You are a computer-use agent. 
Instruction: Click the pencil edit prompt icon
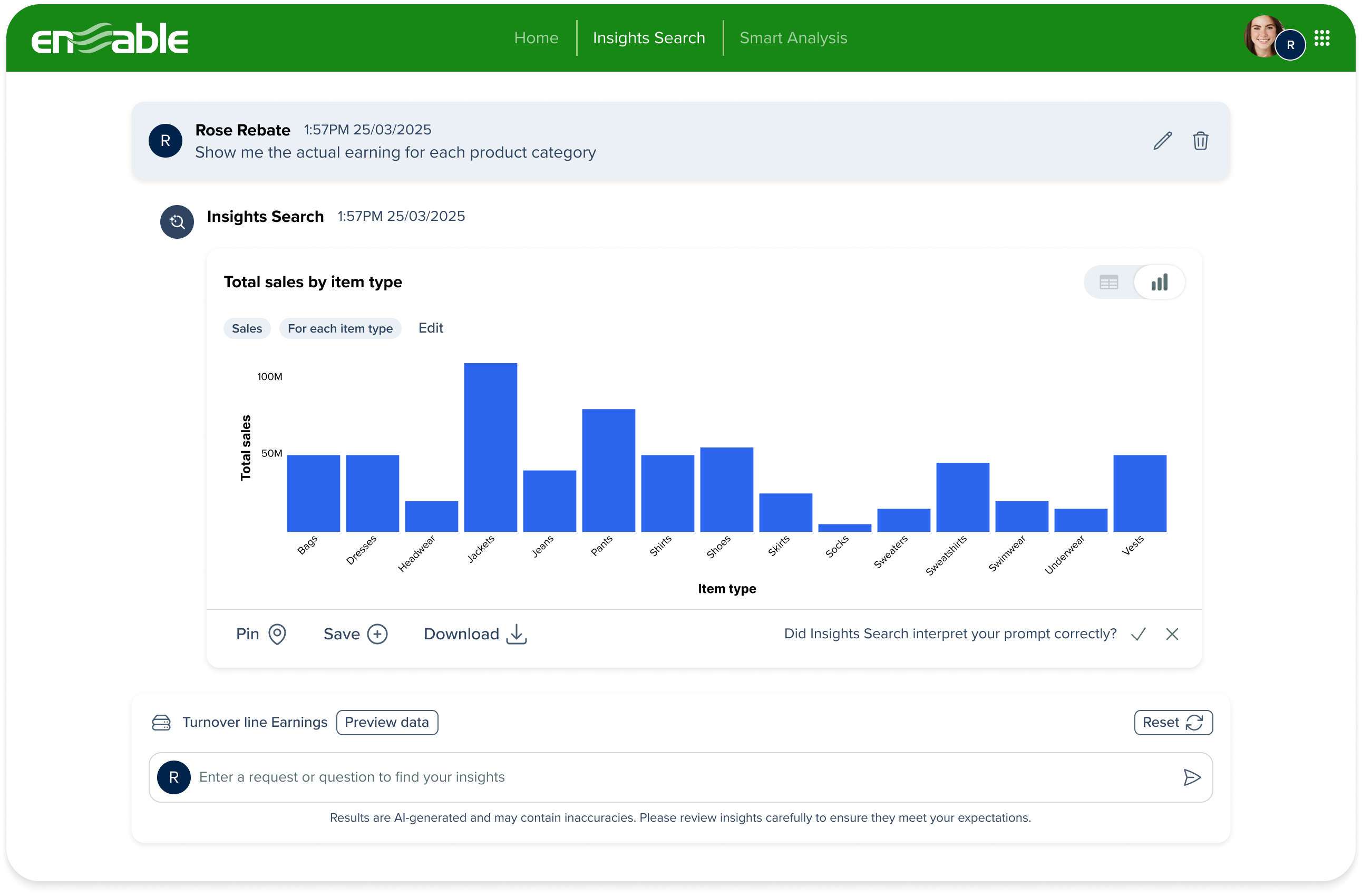(x=1162, y=141)
